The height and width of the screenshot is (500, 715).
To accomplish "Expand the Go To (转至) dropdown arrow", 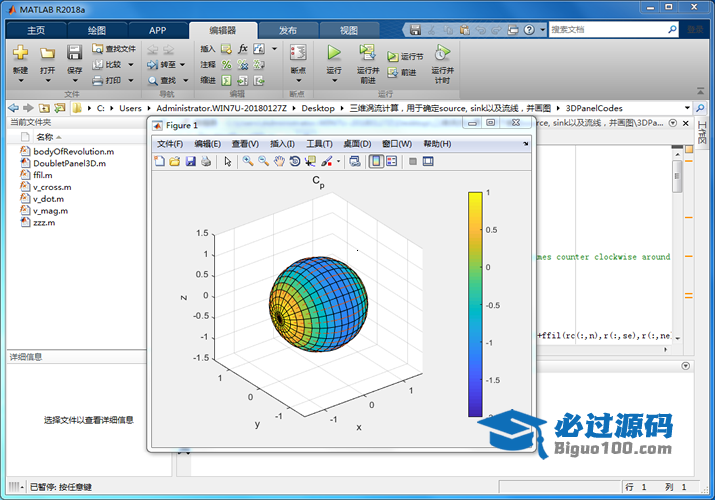I will coord(182,65).
